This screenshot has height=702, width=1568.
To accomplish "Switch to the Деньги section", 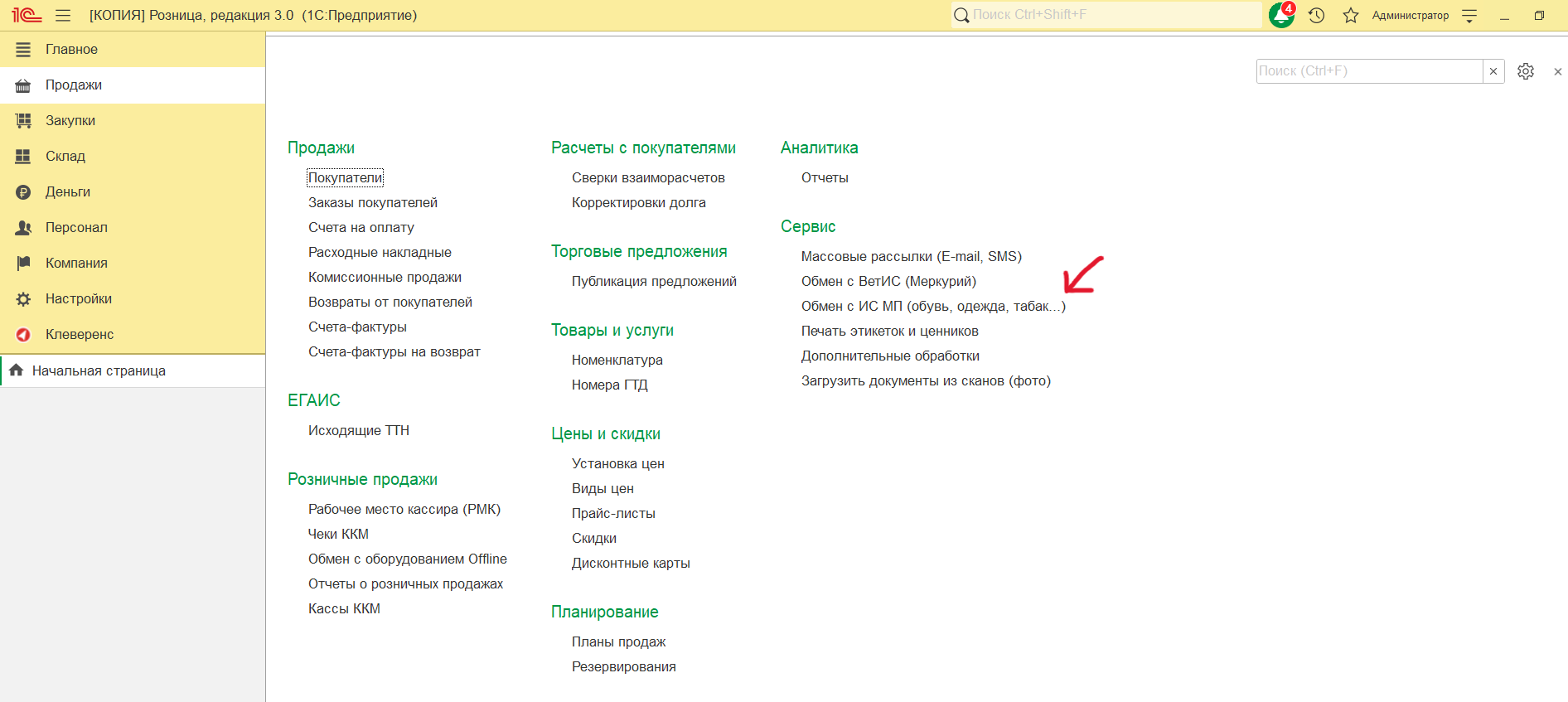I will (133, 192).
